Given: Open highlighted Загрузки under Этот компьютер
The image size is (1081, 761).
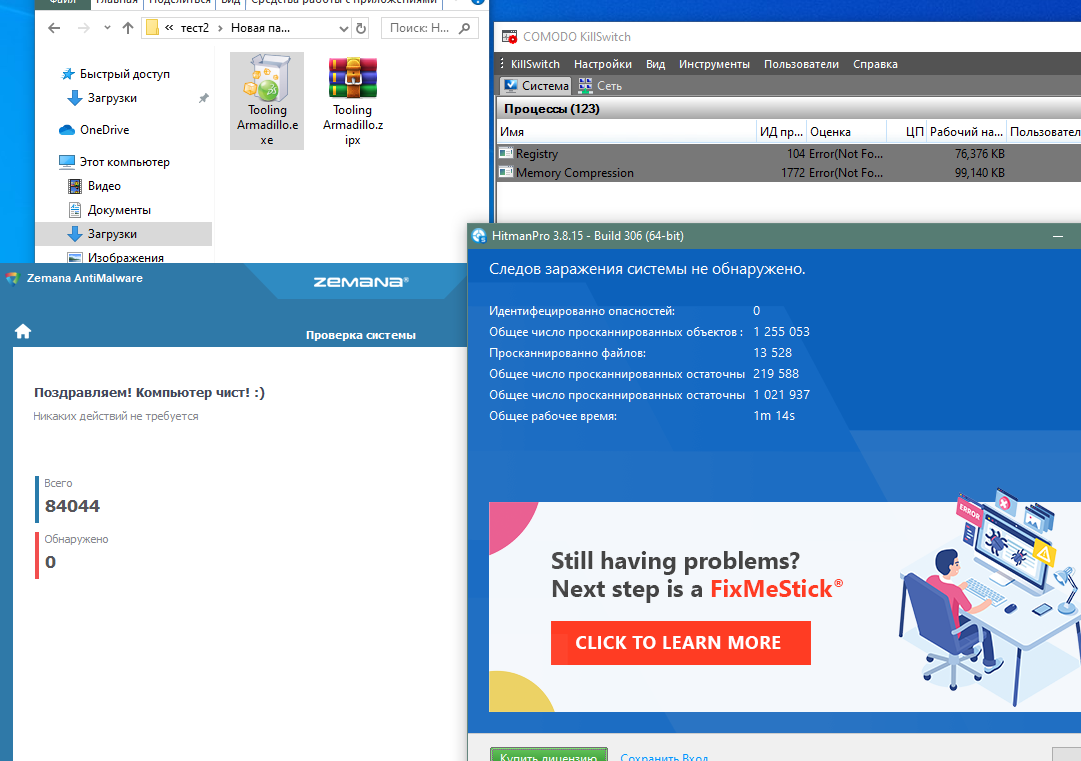Looking at the screenshot, I should (123, 234).
